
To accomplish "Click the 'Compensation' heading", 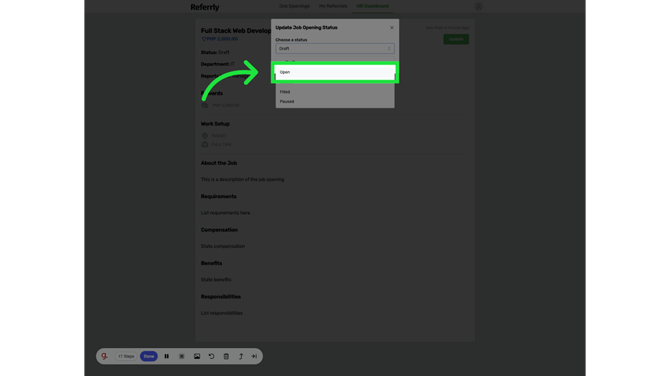I will click(x=219, y=230).
